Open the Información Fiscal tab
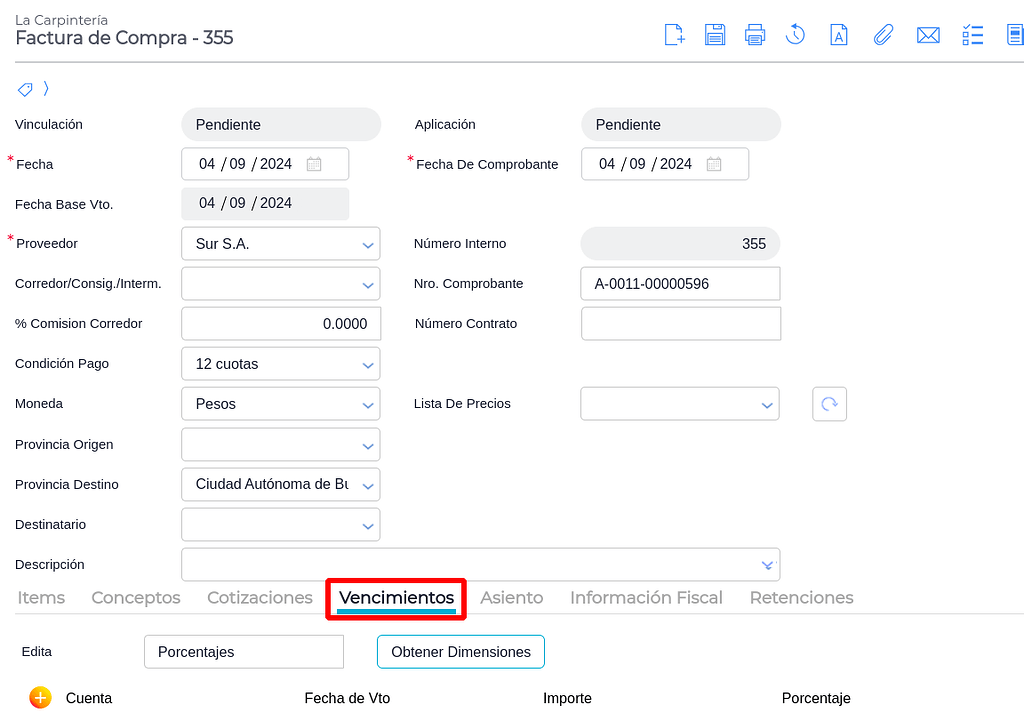 [646, 597]
